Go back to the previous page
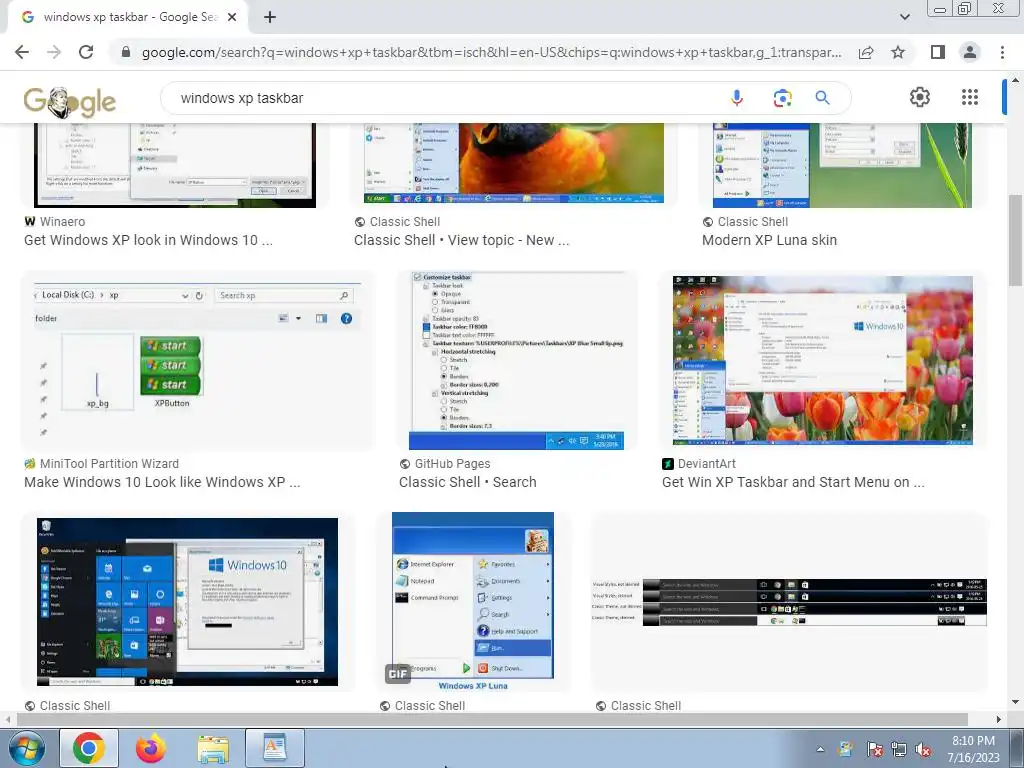The width and height of the screenshot is (1024, 768). pyautogui.click(x=22, y=52)
